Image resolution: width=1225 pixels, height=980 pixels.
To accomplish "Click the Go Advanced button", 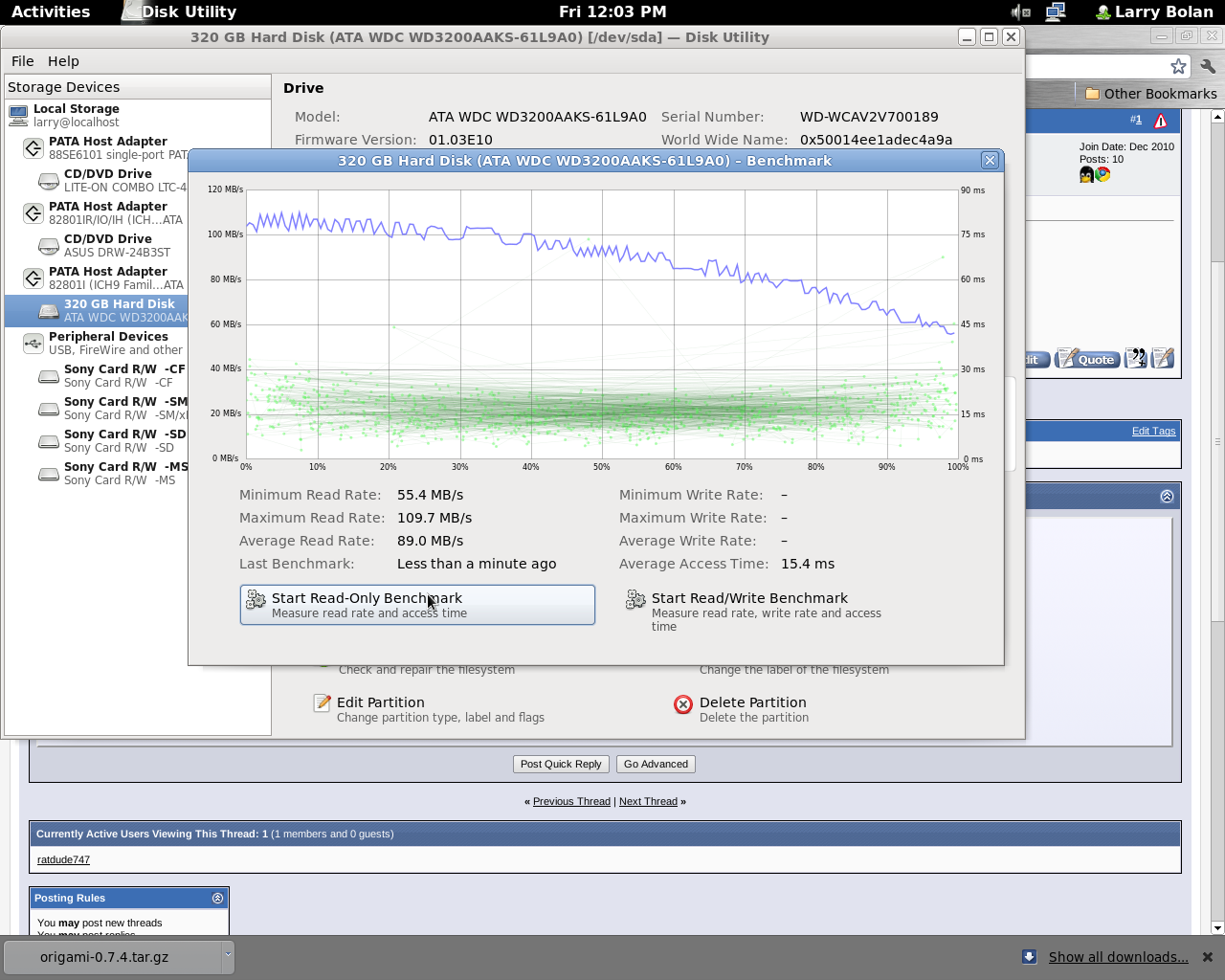I will pyautogui.click(x=656, y=764).
